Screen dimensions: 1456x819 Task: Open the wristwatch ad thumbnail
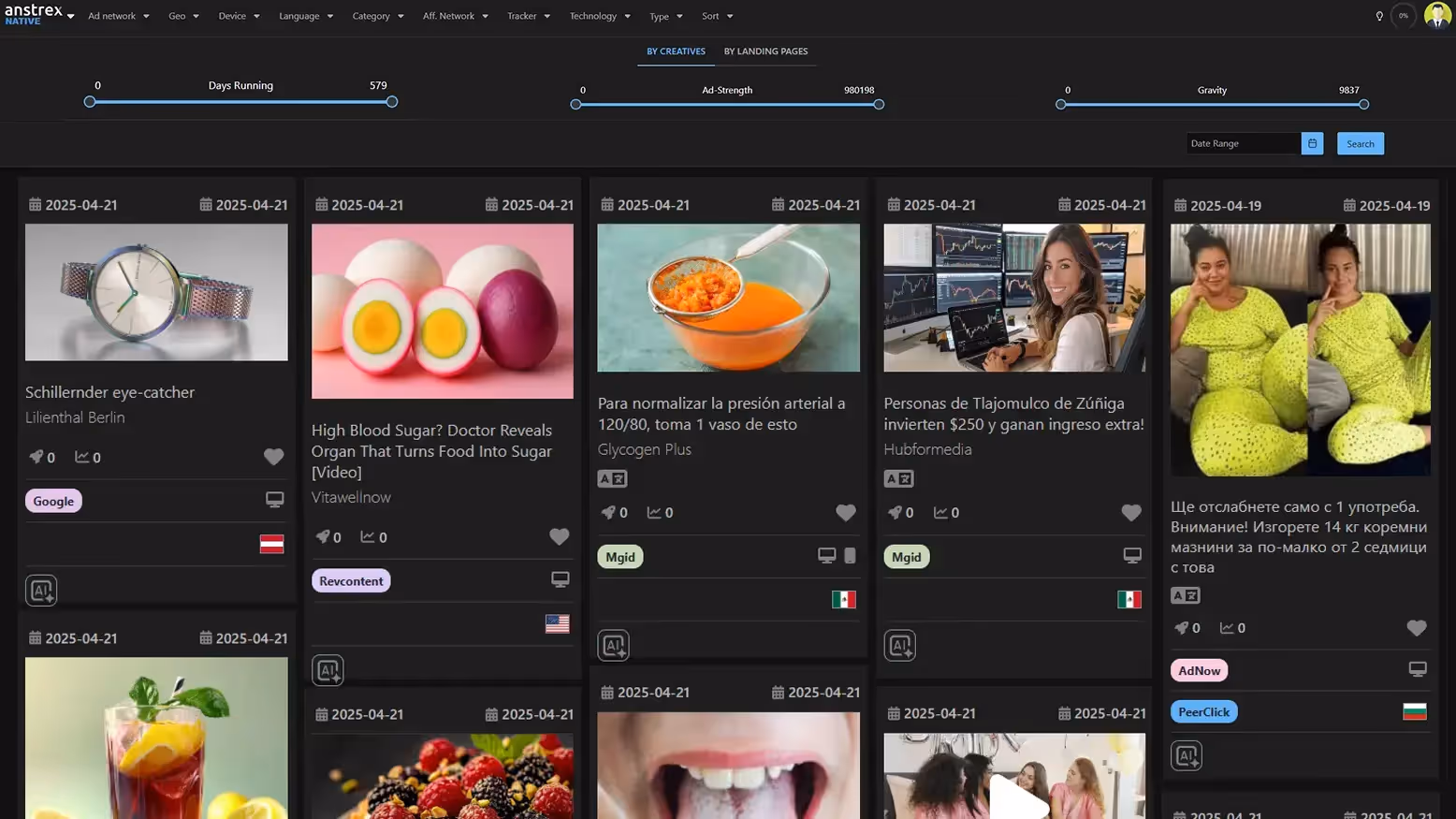156,292
